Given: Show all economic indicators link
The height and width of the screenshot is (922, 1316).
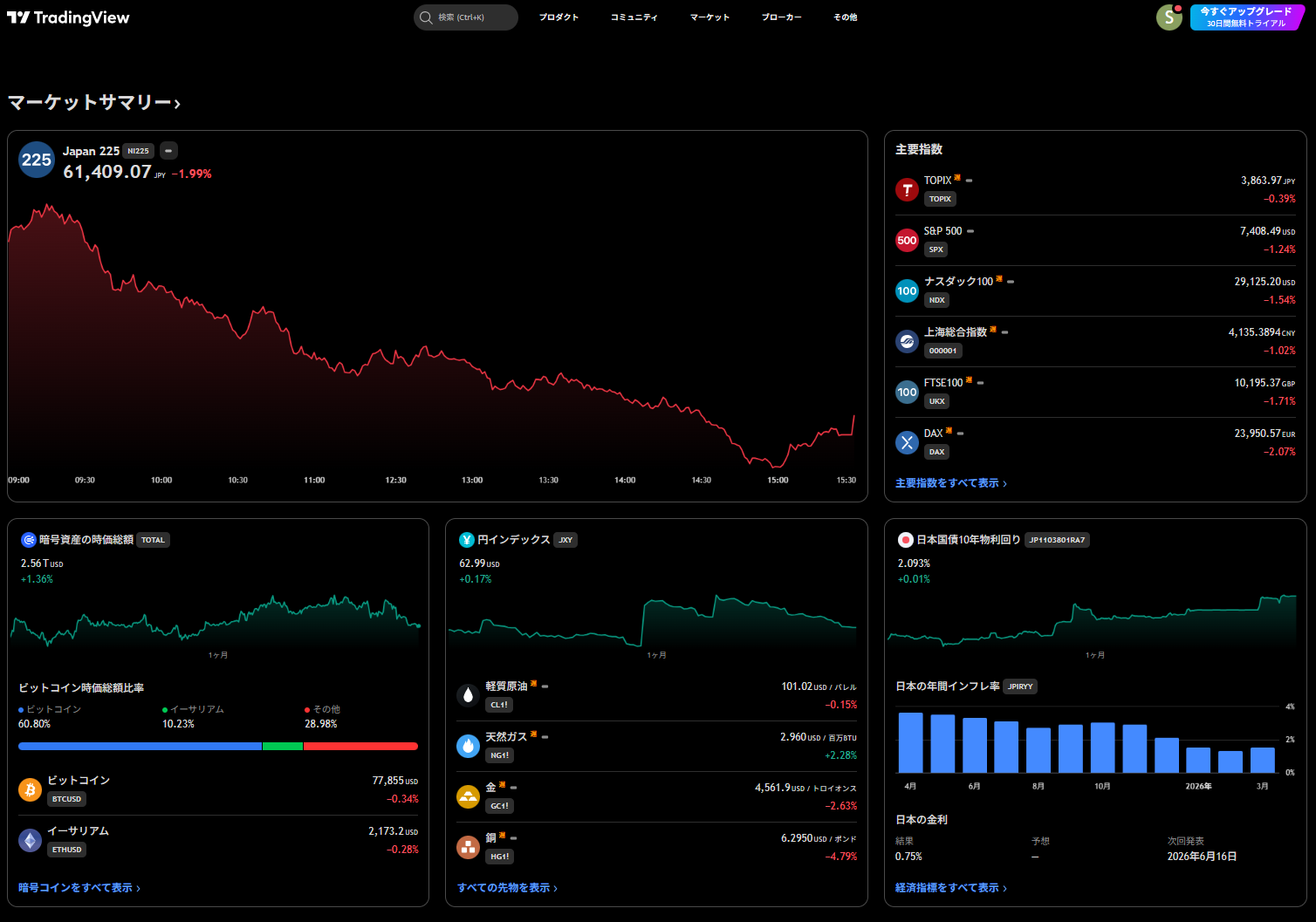Looking at the screenshot, I should tap(951, 888).
